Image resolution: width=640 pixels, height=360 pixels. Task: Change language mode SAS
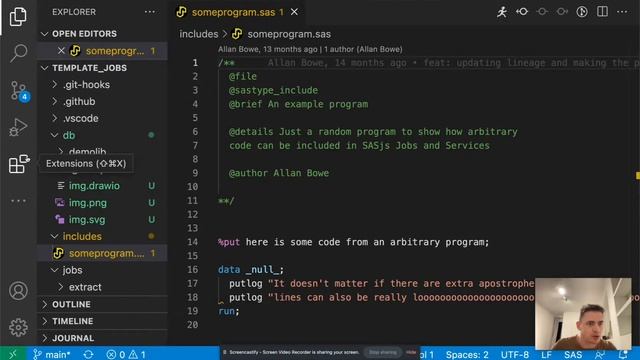coord(573,355)
